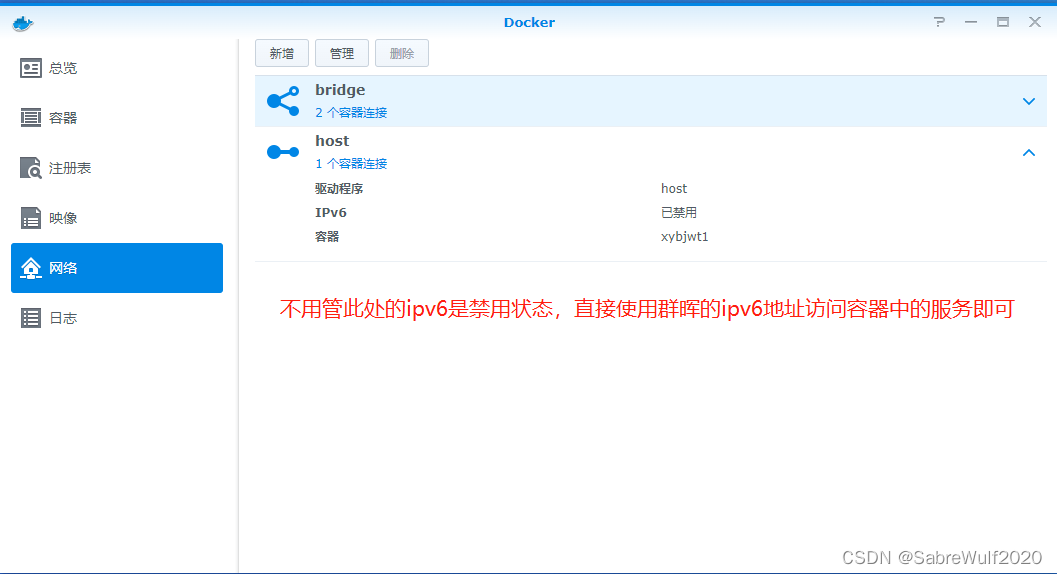Click the Docker window title
This screenshot has height=574, width=1057.
pos(529,22)
